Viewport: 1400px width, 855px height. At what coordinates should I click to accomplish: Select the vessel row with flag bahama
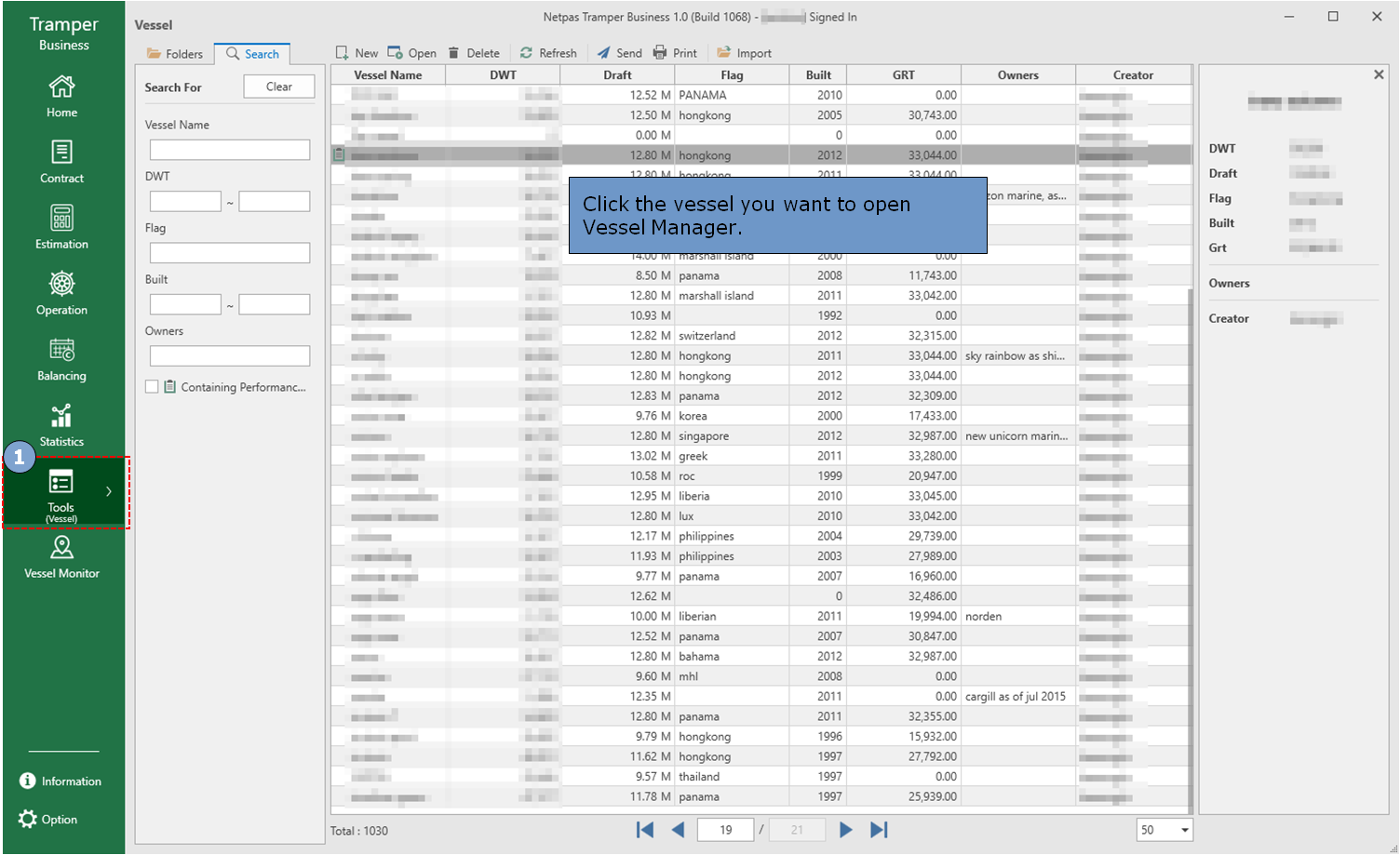761,656
